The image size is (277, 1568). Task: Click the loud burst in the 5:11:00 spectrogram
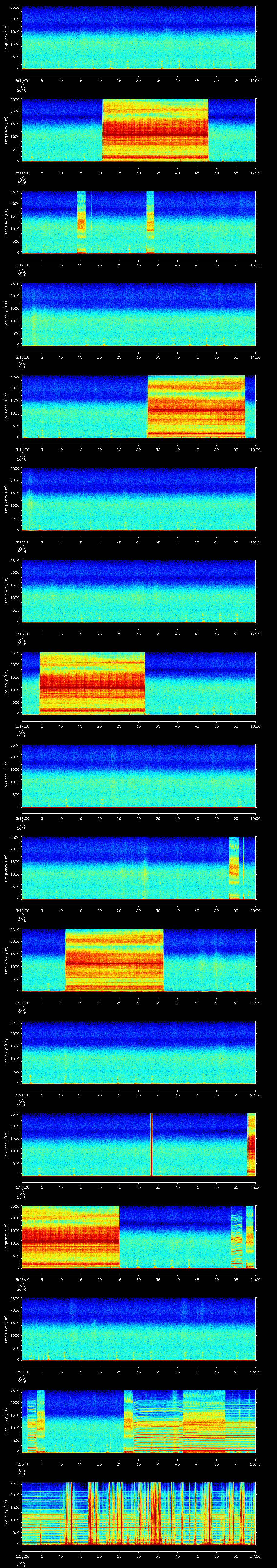point(155,130)
